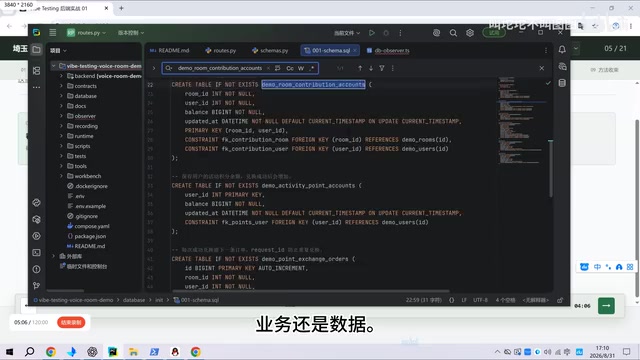Focus the find bar search field

[x=220, y=68]
